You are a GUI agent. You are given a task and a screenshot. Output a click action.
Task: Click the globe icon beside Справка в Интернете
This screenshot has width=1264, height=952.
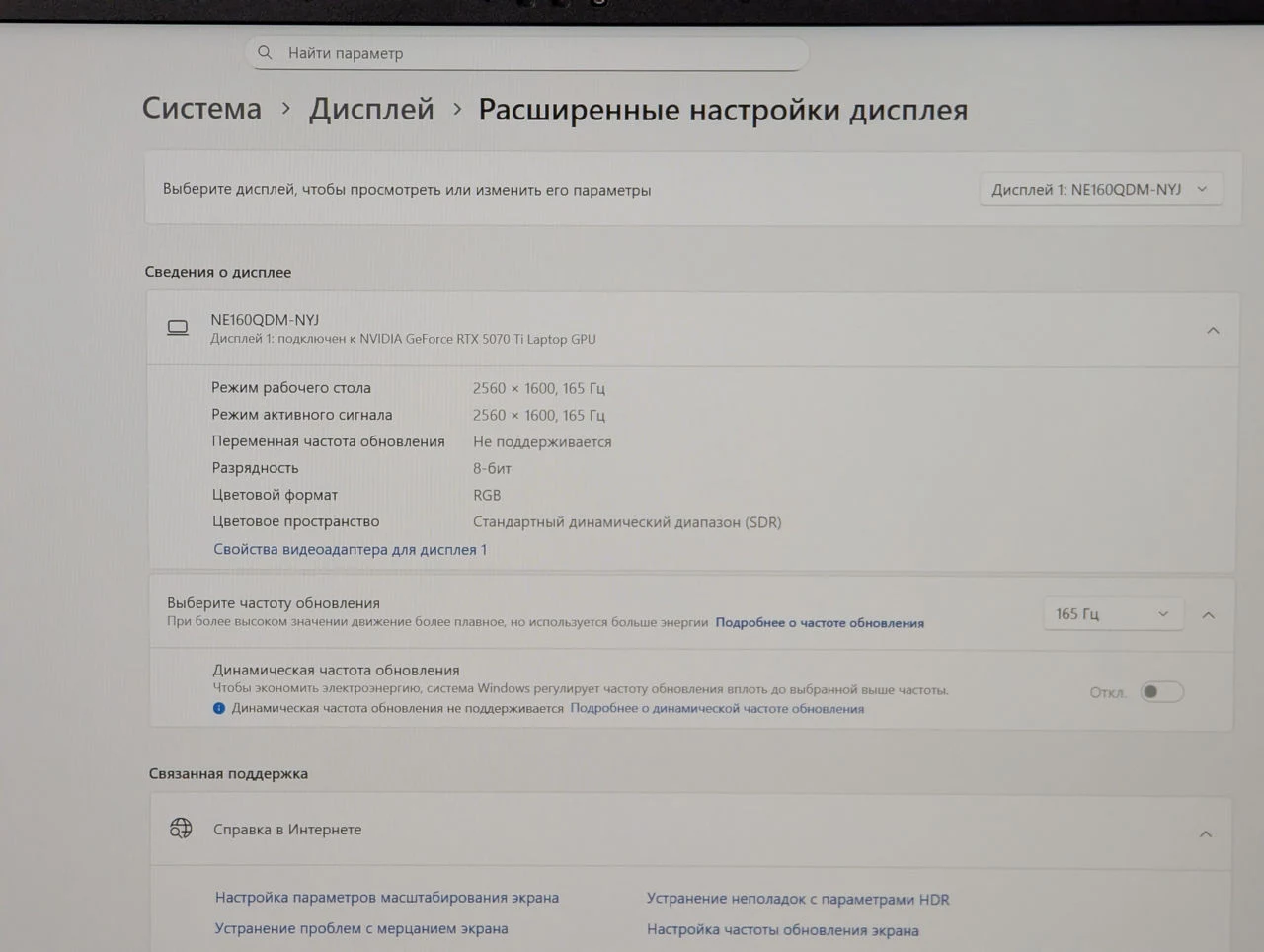[181, 829]
